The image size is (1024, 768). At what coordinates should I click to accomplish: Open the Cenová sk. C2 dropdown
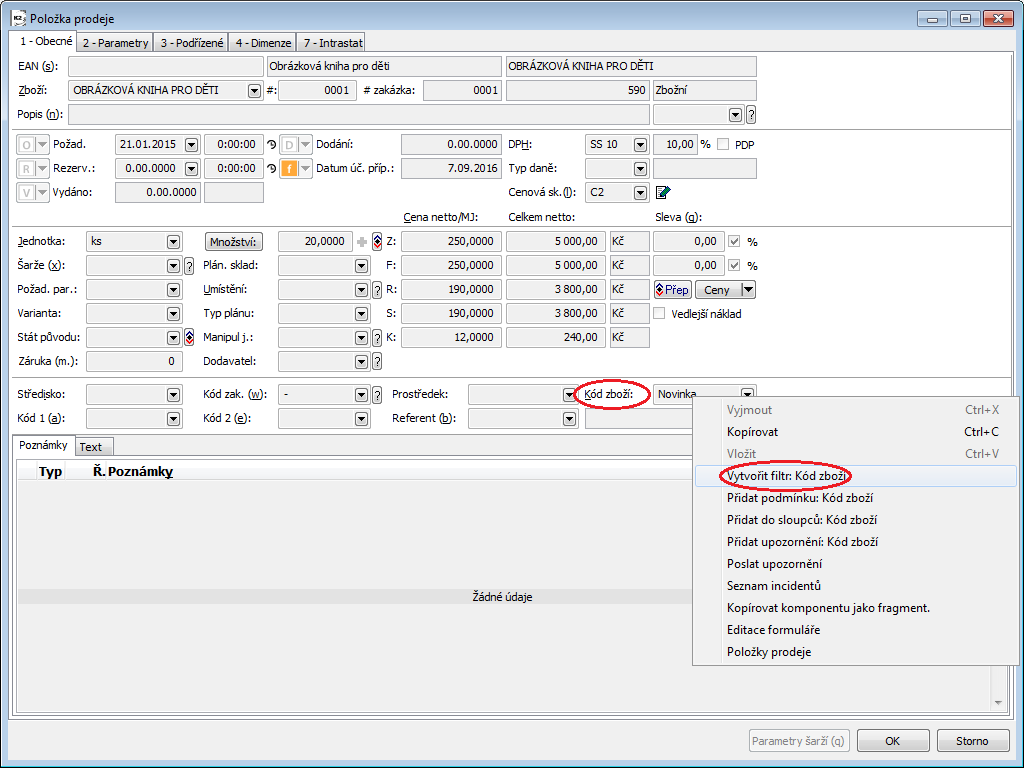point(641,193)
